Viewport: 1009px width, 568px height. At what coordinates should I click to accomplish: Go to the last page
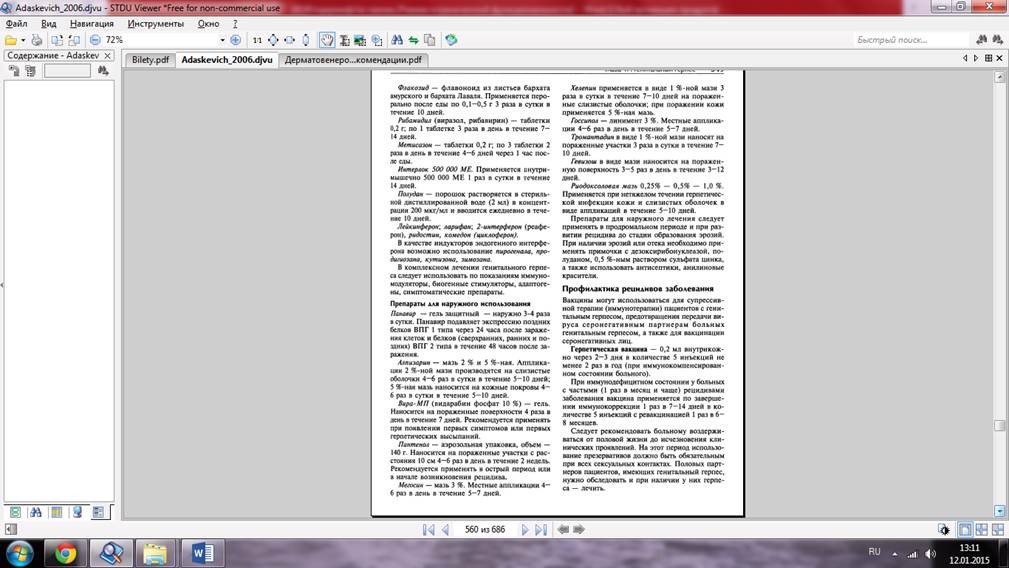pyautogui.click(x=541, y=529)
